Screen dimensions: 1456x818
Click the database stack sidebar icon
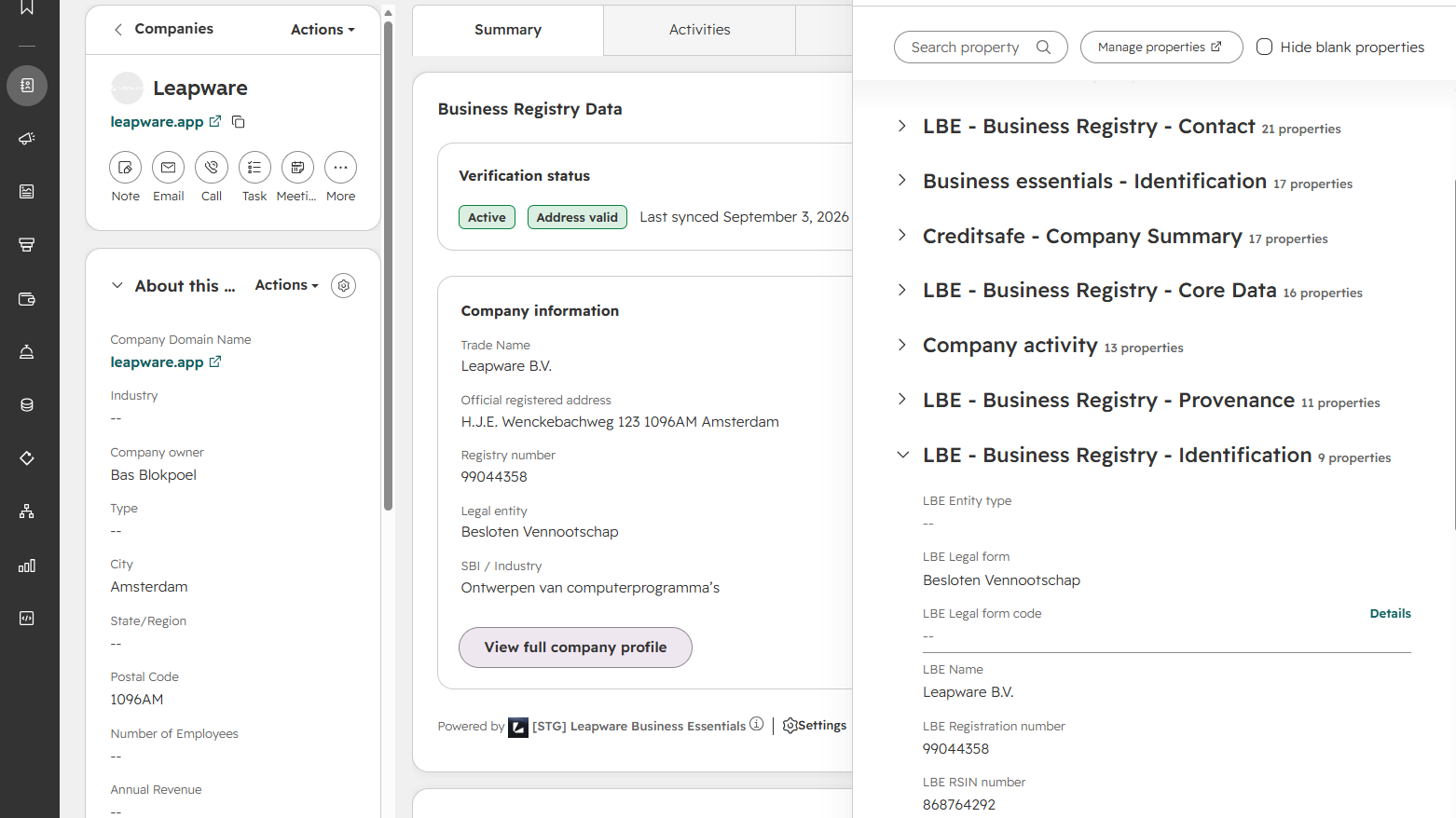[x=27, y=405]
